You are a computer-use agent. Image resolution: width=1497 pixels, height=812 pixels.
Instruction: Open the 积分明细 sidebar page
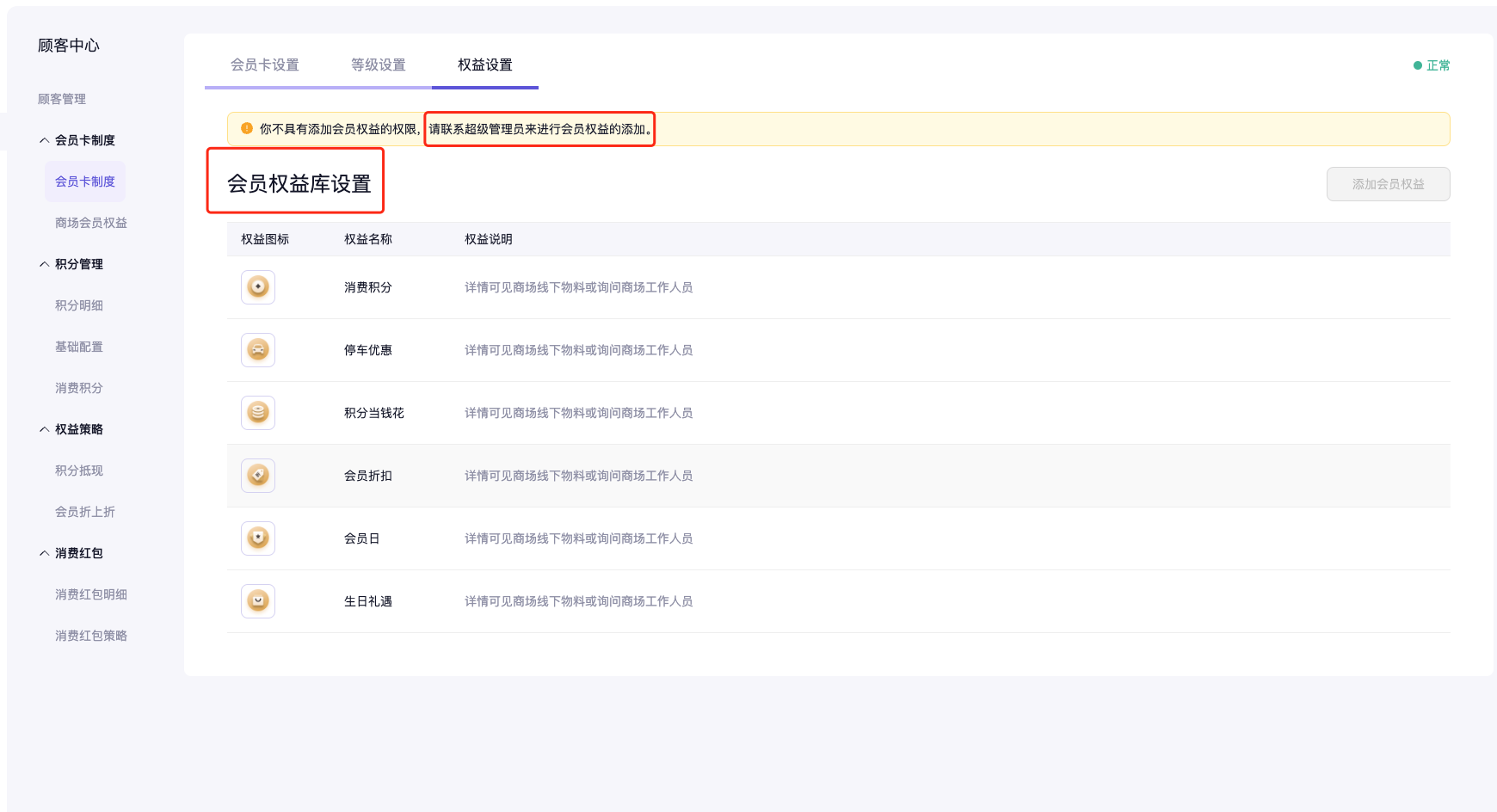point(79,305)
